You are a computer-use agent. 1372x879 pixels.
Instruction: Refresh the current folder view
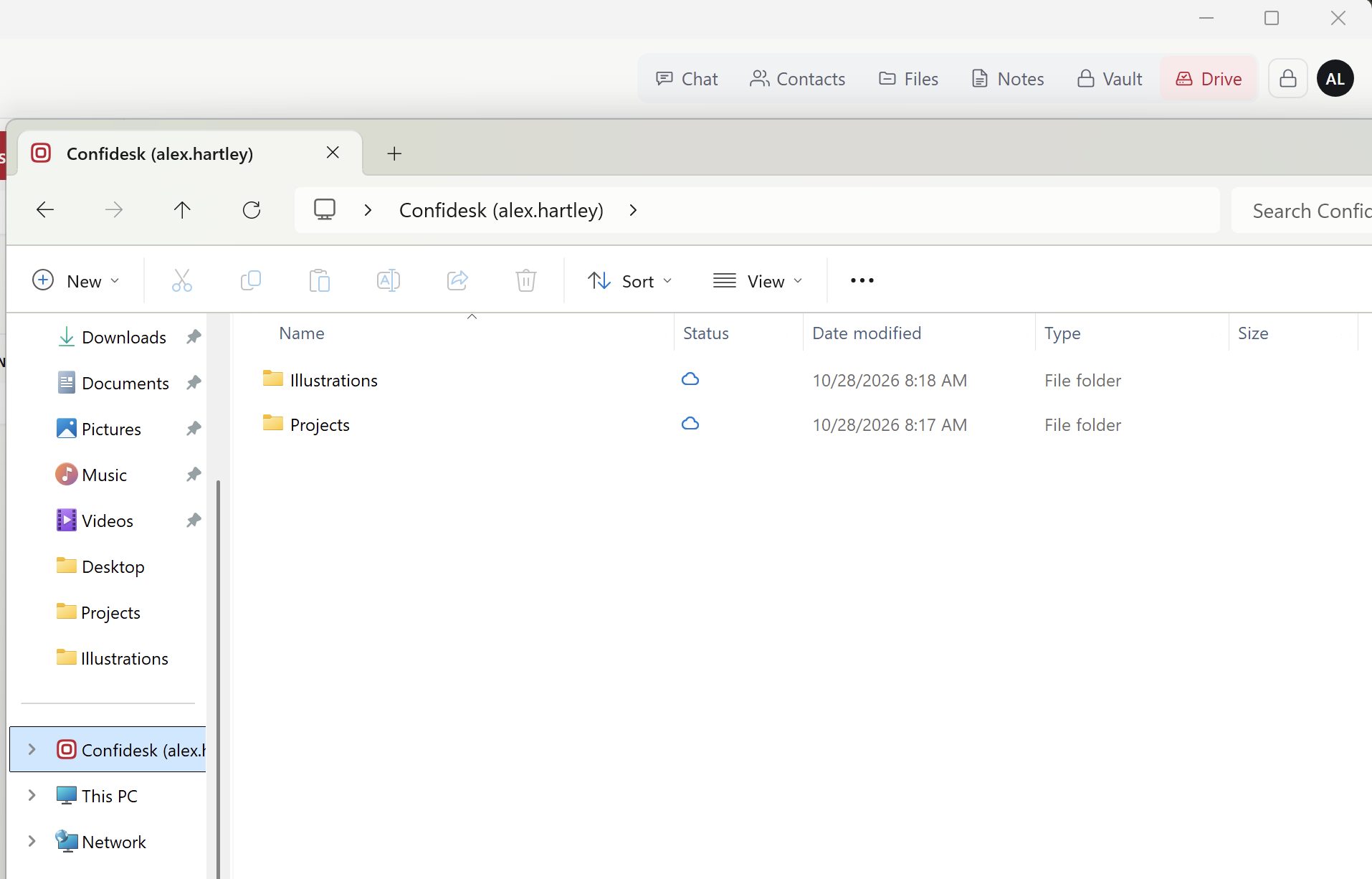tap(252, 210)
